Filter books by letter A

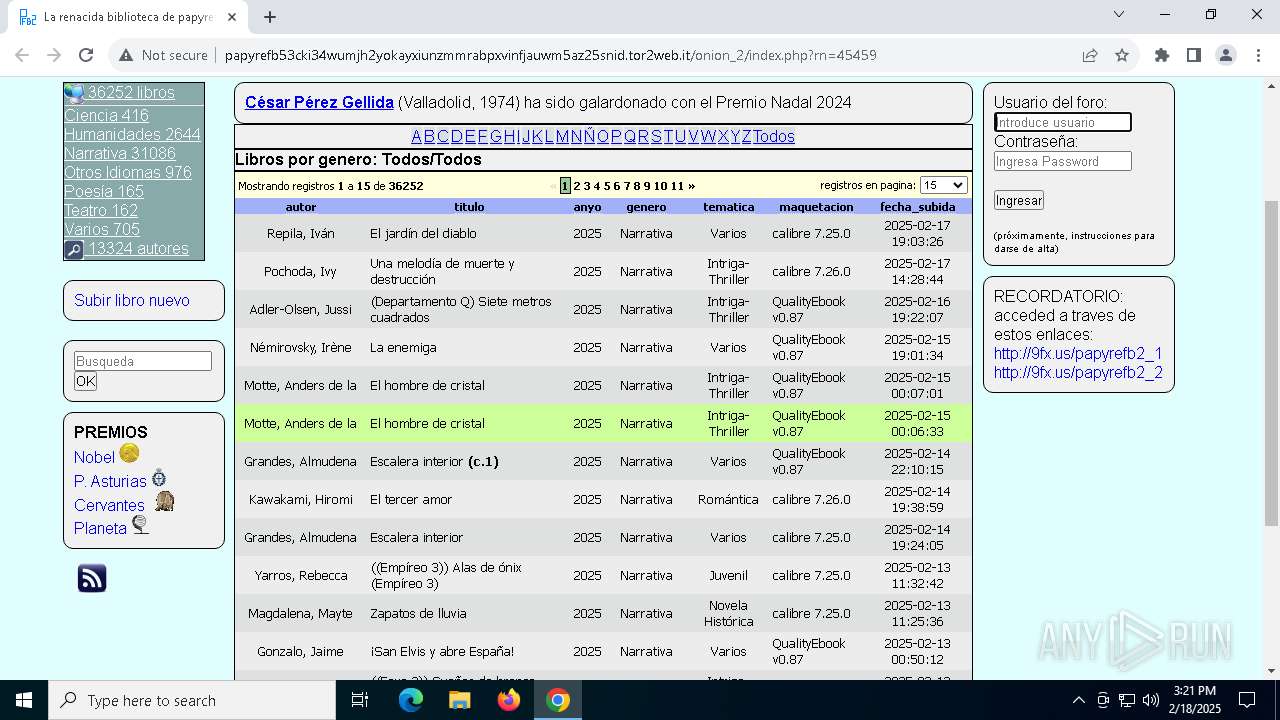tap(417, 137)
